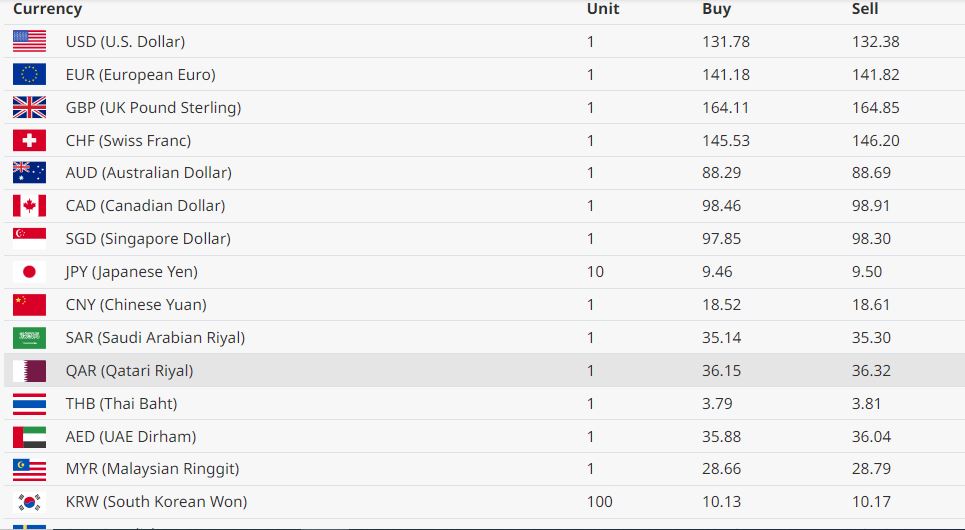This screenshot has height=530, width=965.
Task: Click the THB buy rate 3.79
Action: [x=718, y=403]
